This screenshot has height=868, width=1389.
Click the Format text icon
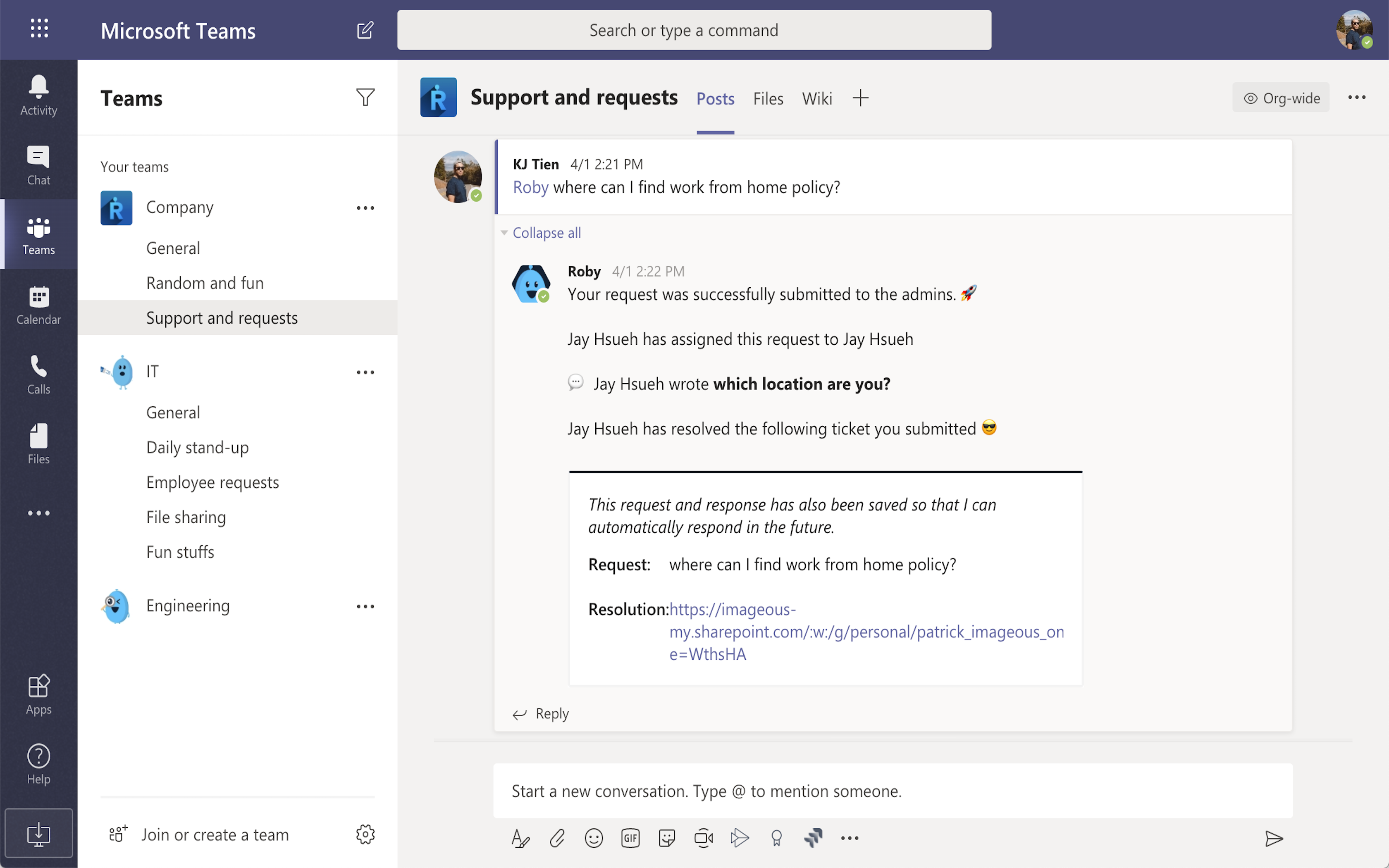point(520,838)
